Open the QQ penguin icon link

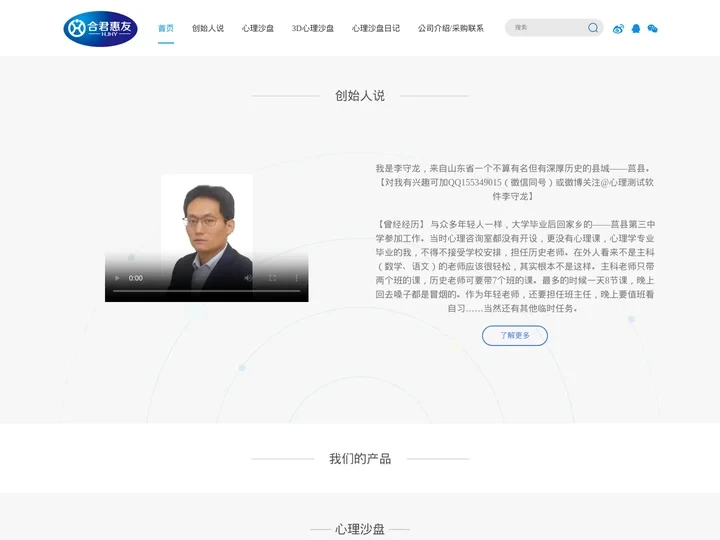tap(636, 29)
